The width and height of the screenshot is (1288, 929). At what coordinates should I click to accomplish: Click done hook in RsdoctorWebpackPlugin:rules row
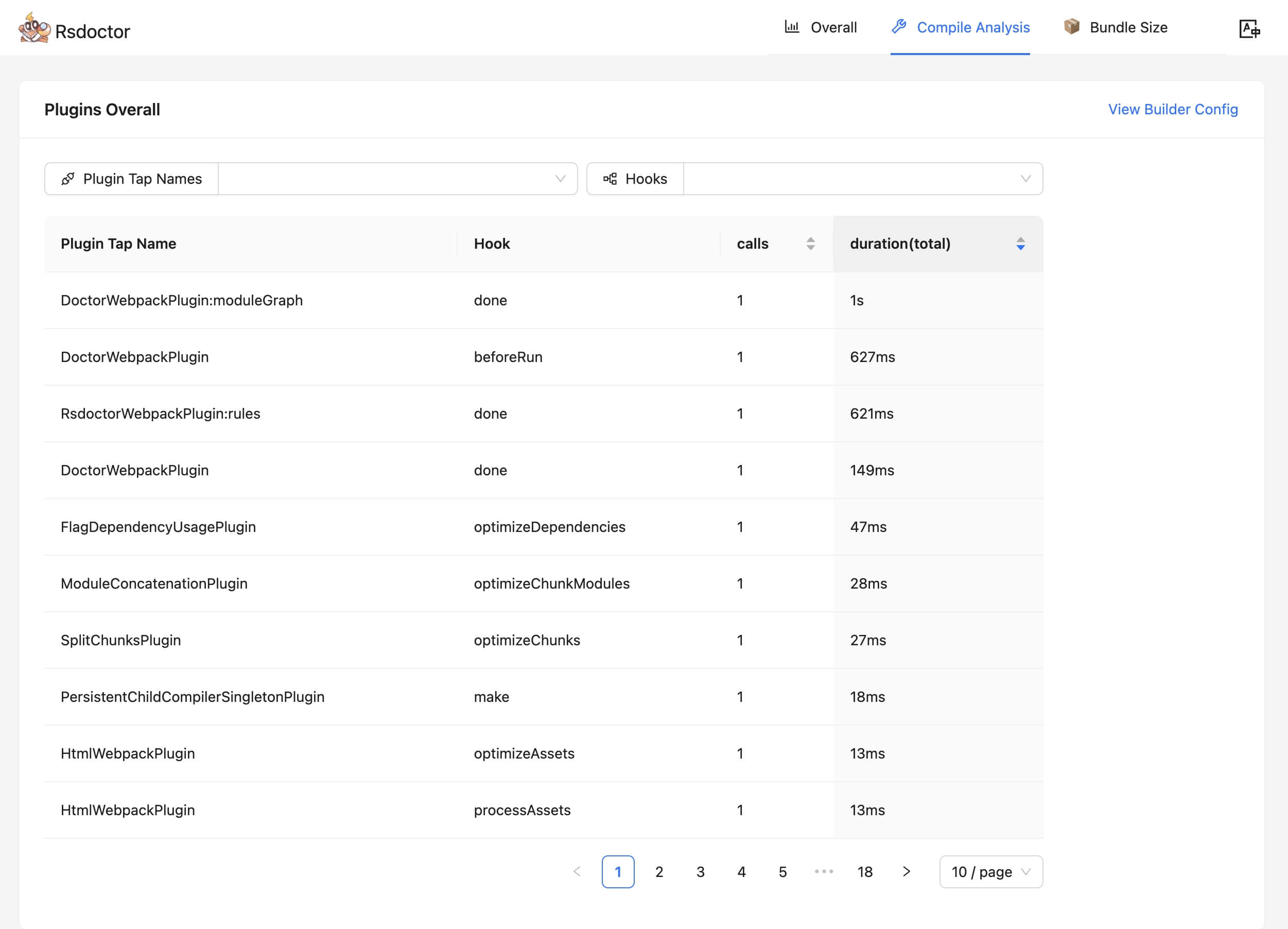tap(491, 414)
